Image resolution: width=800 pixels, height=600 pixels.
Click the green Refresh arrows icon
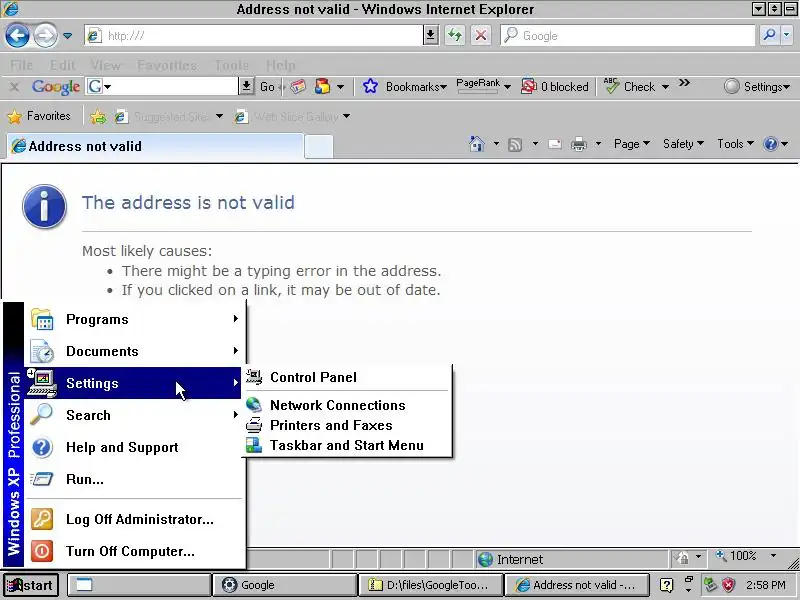[x=455, y=35]
